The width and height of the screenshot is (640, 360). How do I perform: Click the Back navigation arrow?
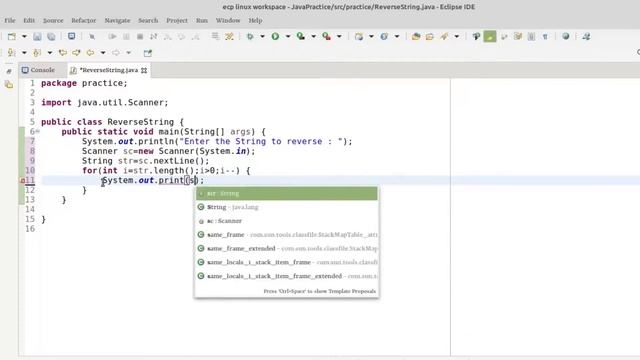(x=90, y=53)
